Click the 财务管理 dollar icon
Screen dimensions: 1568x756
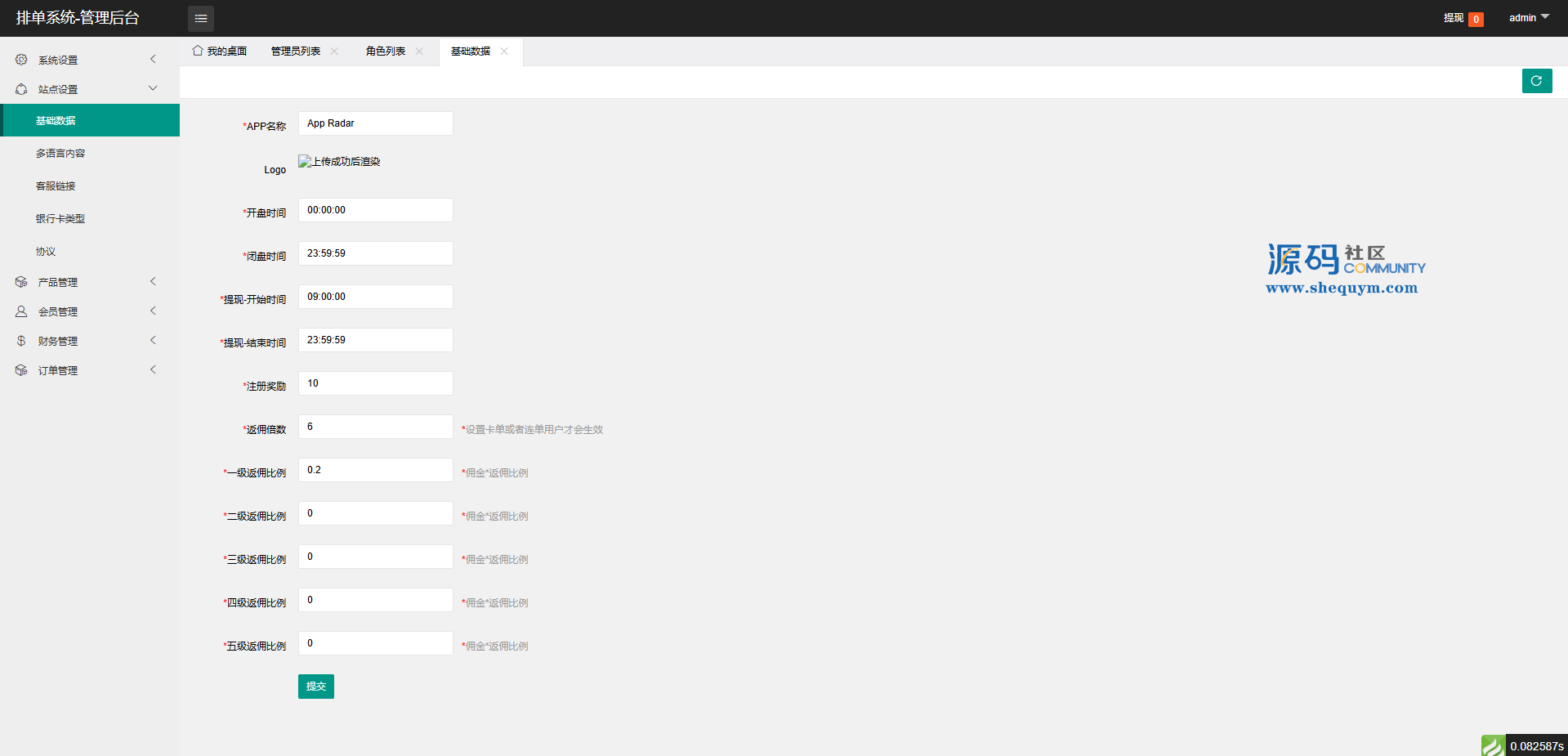tap(21, 341)
